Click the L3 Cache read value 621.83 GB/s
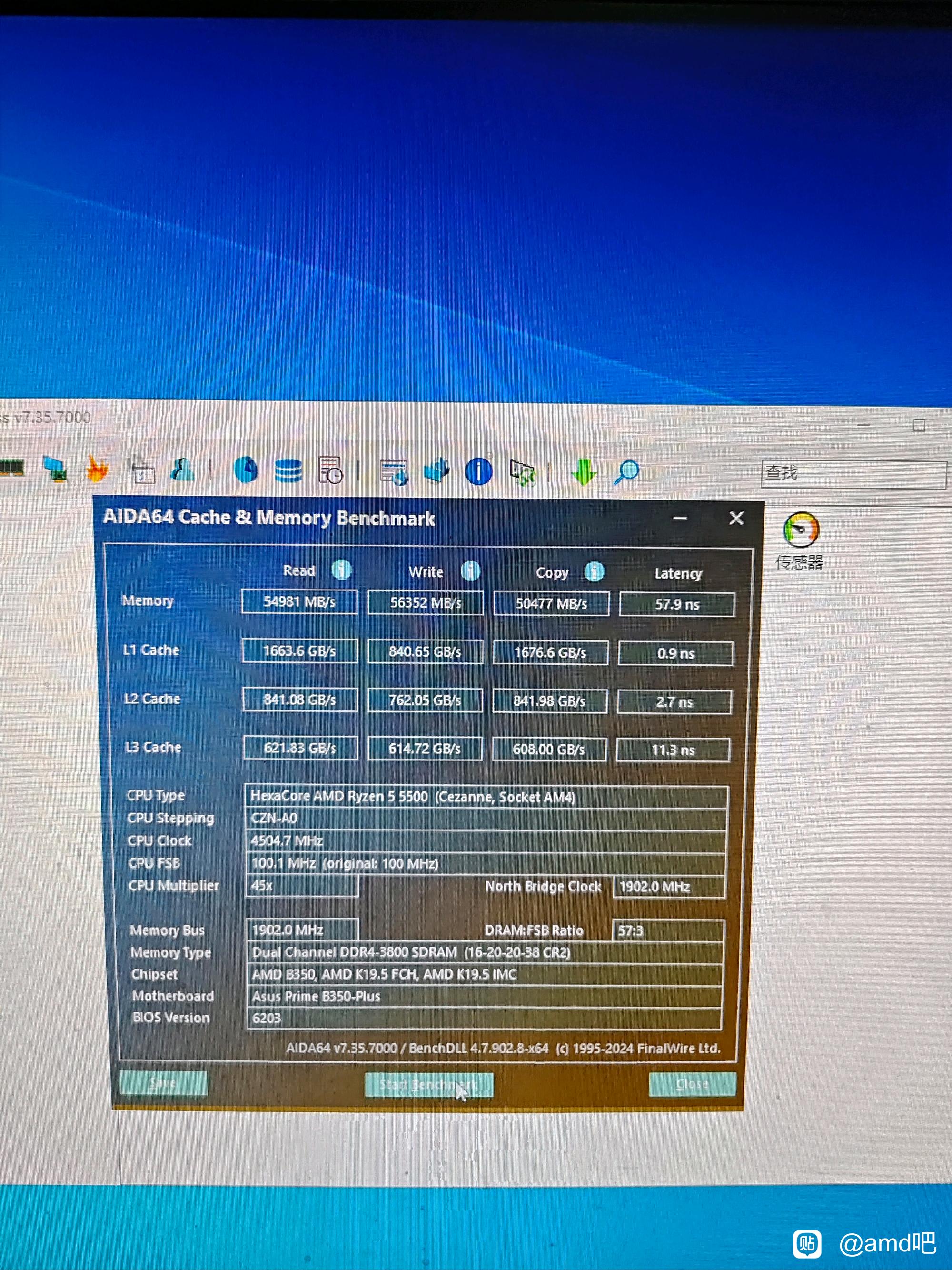The height and width of the screenshot is (1270, 952). (x=301, y=748)
